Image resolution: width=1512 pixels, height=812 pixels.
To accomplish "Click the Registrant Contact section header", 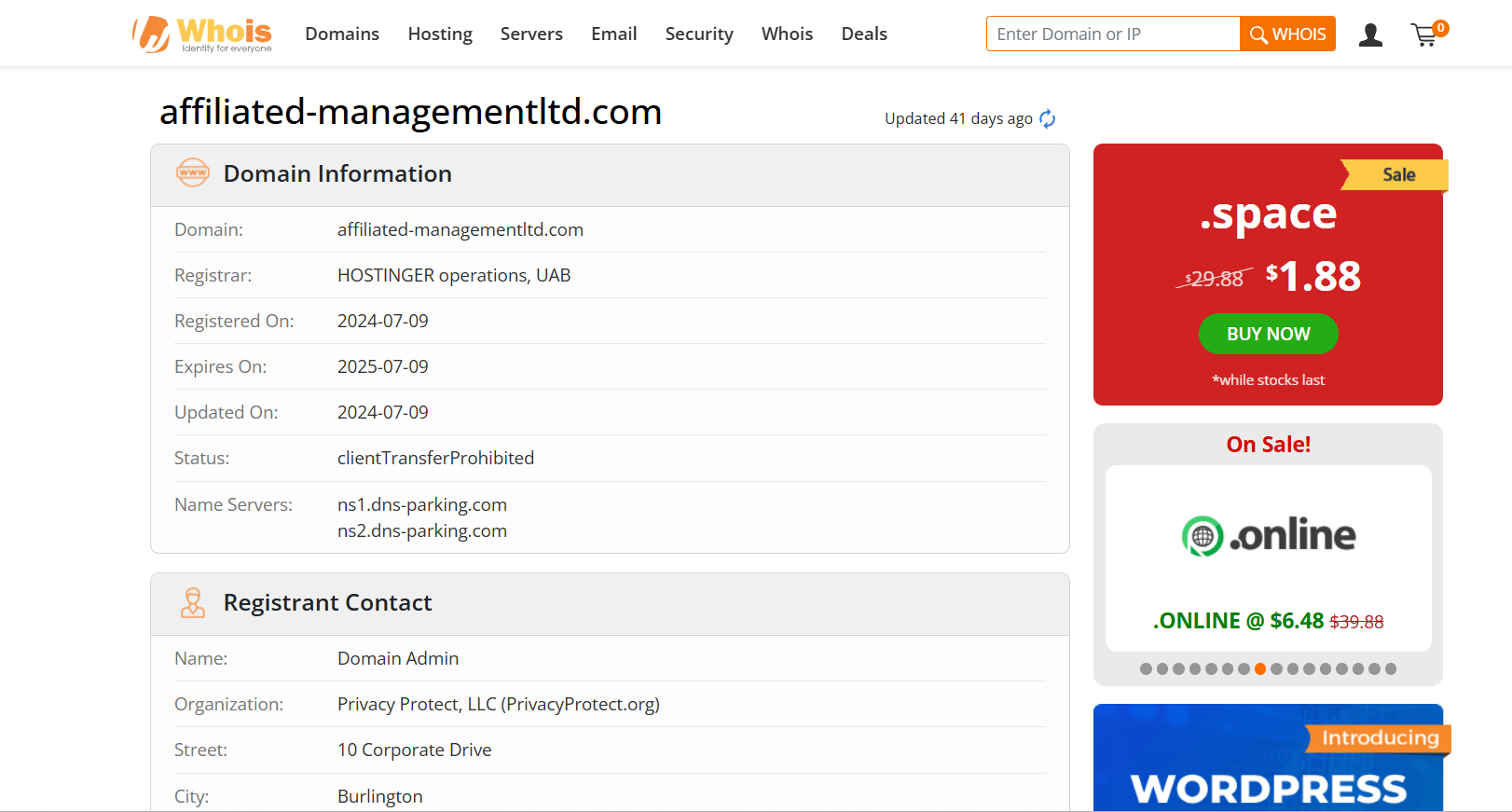I will 610,604.
